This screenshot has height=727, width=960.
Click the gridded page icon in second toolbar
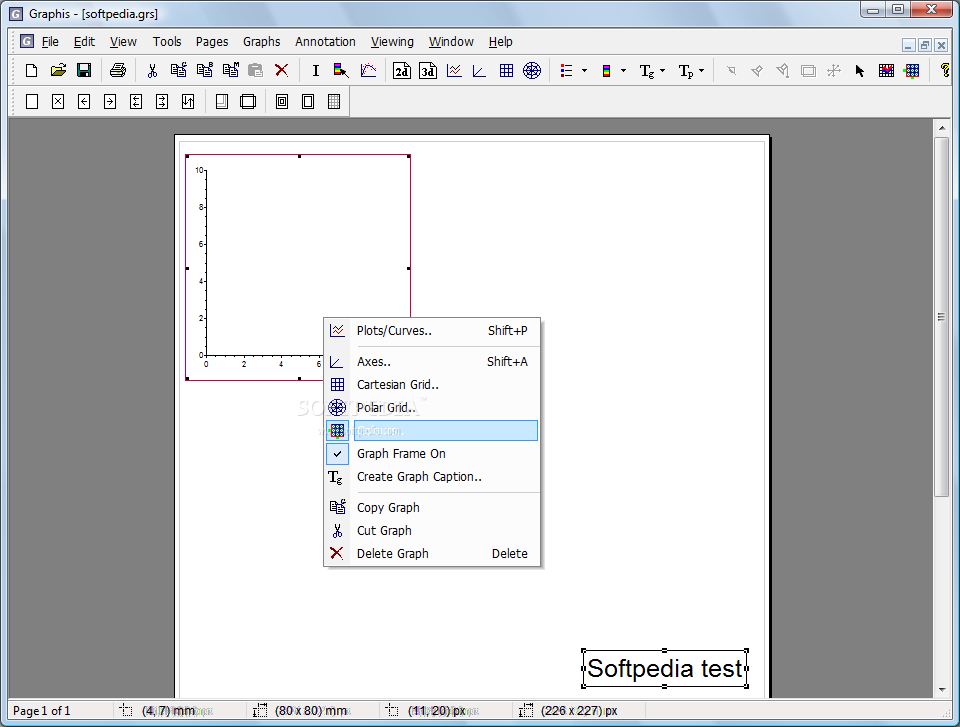[334, 102]
